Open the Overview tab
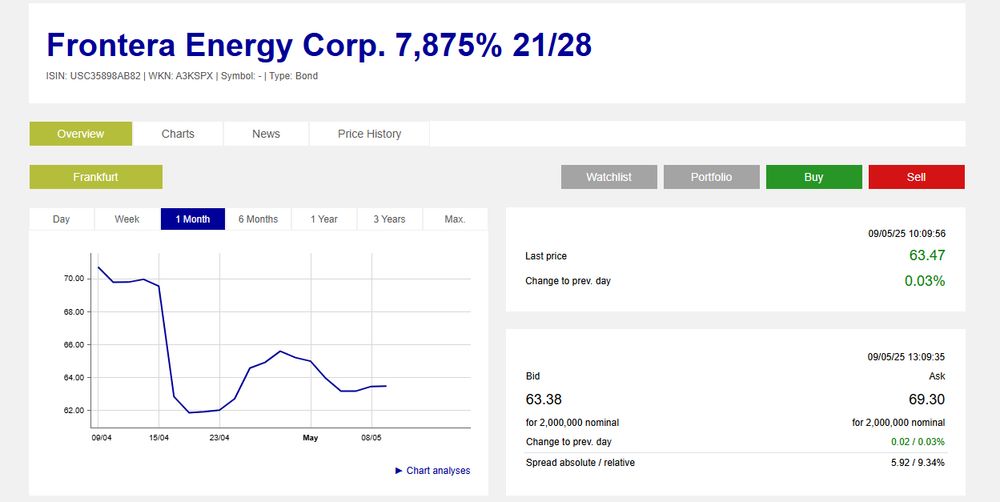 pos(80,134)
